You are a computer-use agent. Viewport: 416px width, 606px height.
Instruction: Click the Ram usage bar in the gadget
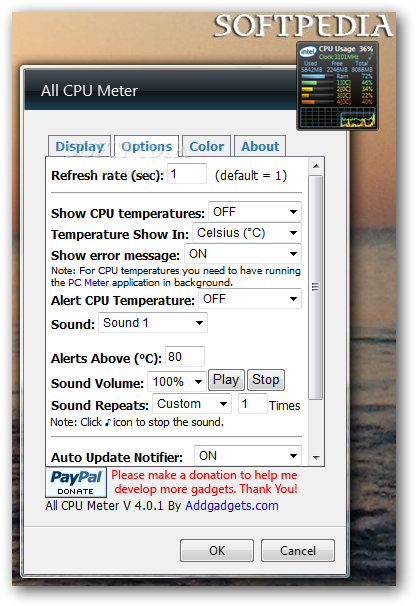point(317,77)
